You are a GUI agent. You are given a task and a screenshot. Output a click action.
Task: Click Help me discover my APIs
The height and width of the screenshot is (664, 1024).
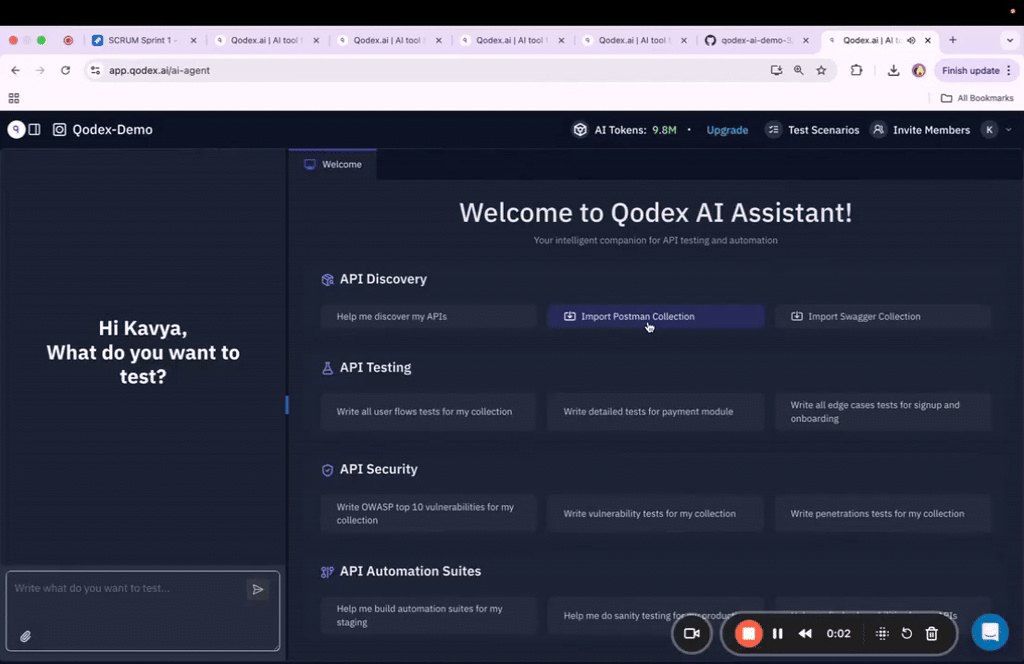(428, 316)
